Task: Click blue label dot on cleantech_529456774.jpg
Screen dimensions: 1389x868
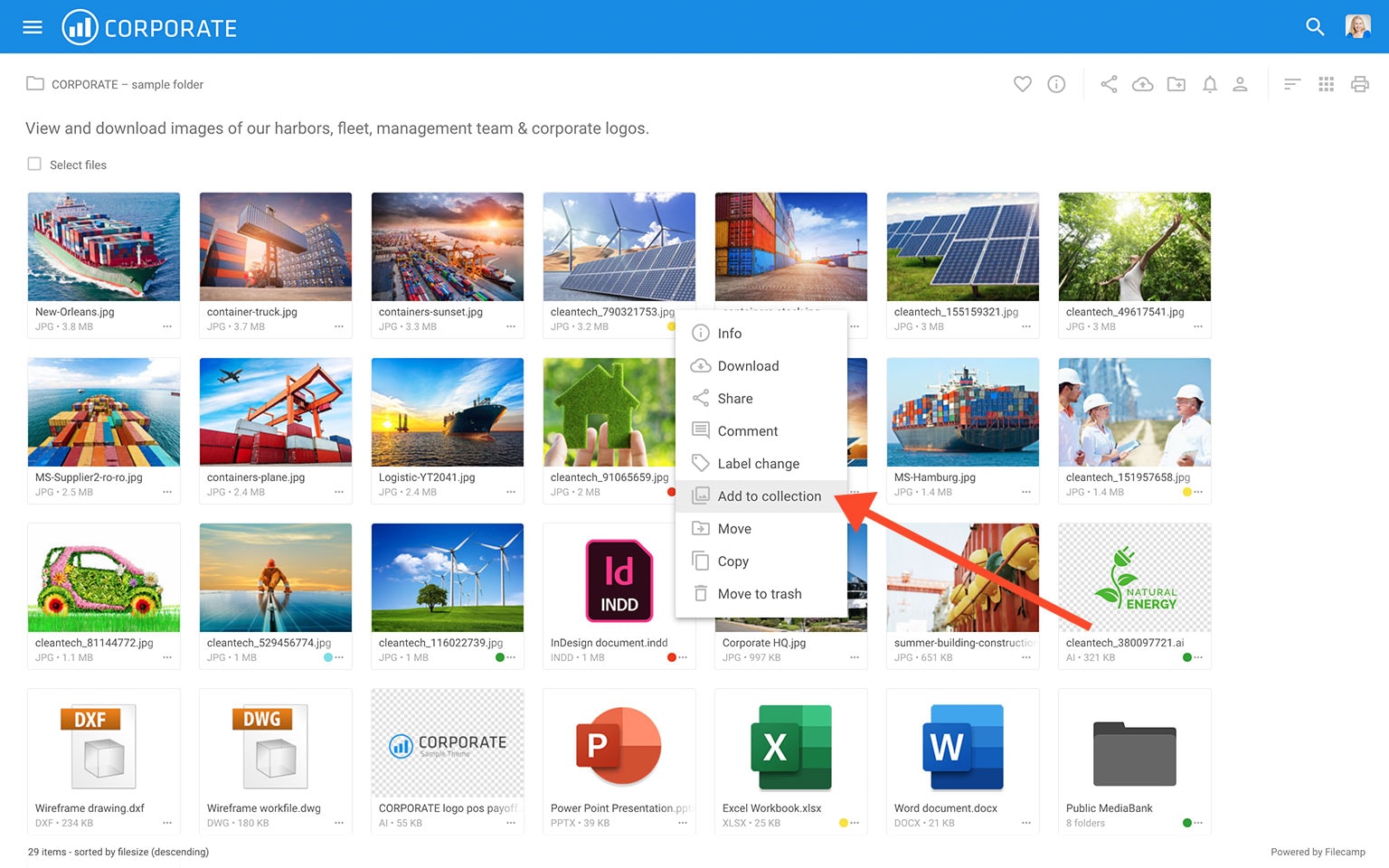Action: [328, 657]
